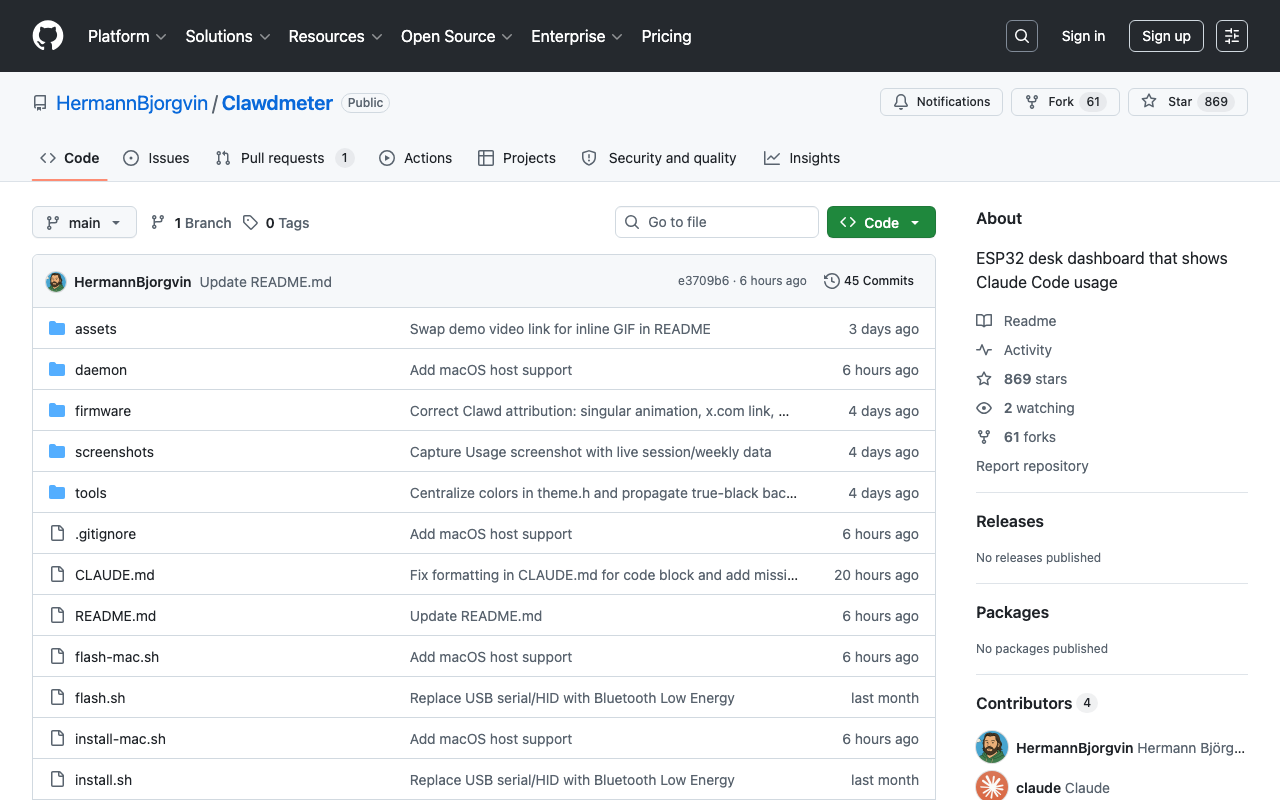Click the flash-mac.sh file icon

pyautogui.click(x=57, y=657)
